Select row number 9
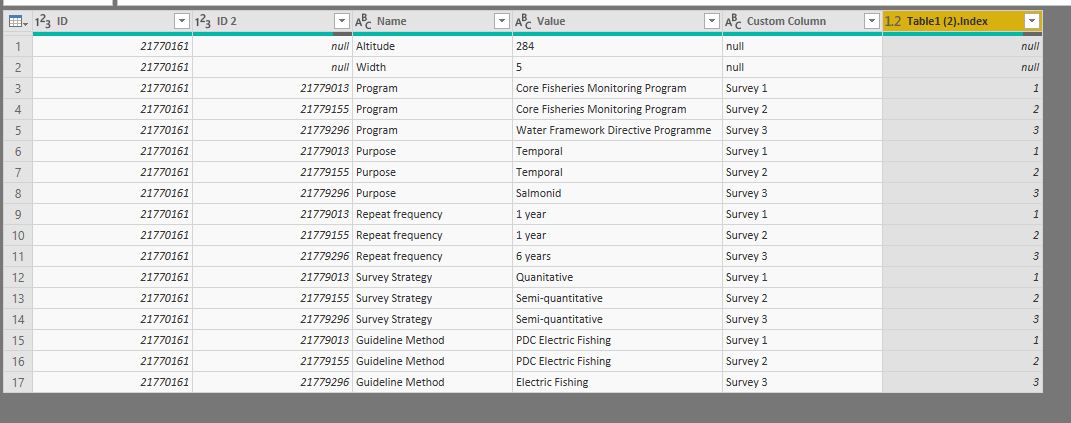 [x=18, y=215]
